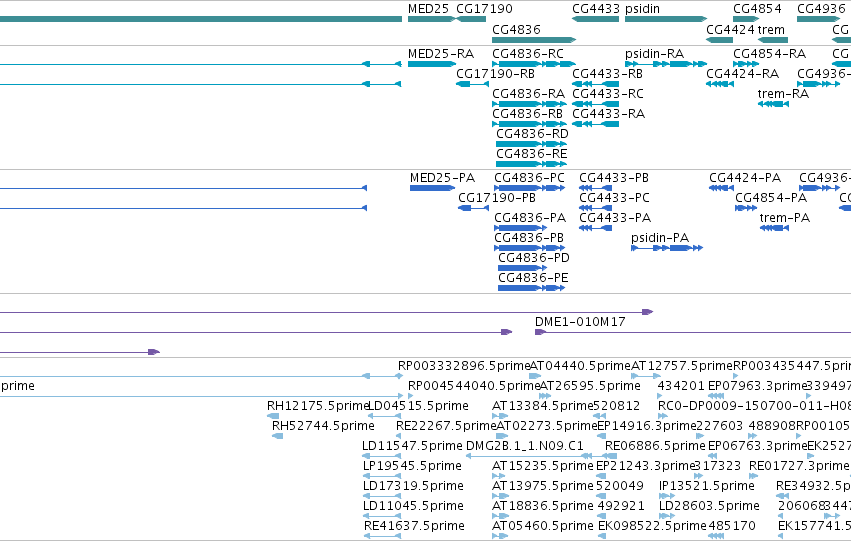Select the CG4433-RB transcript label
This screenshot has height=541, width=851.
607,74
